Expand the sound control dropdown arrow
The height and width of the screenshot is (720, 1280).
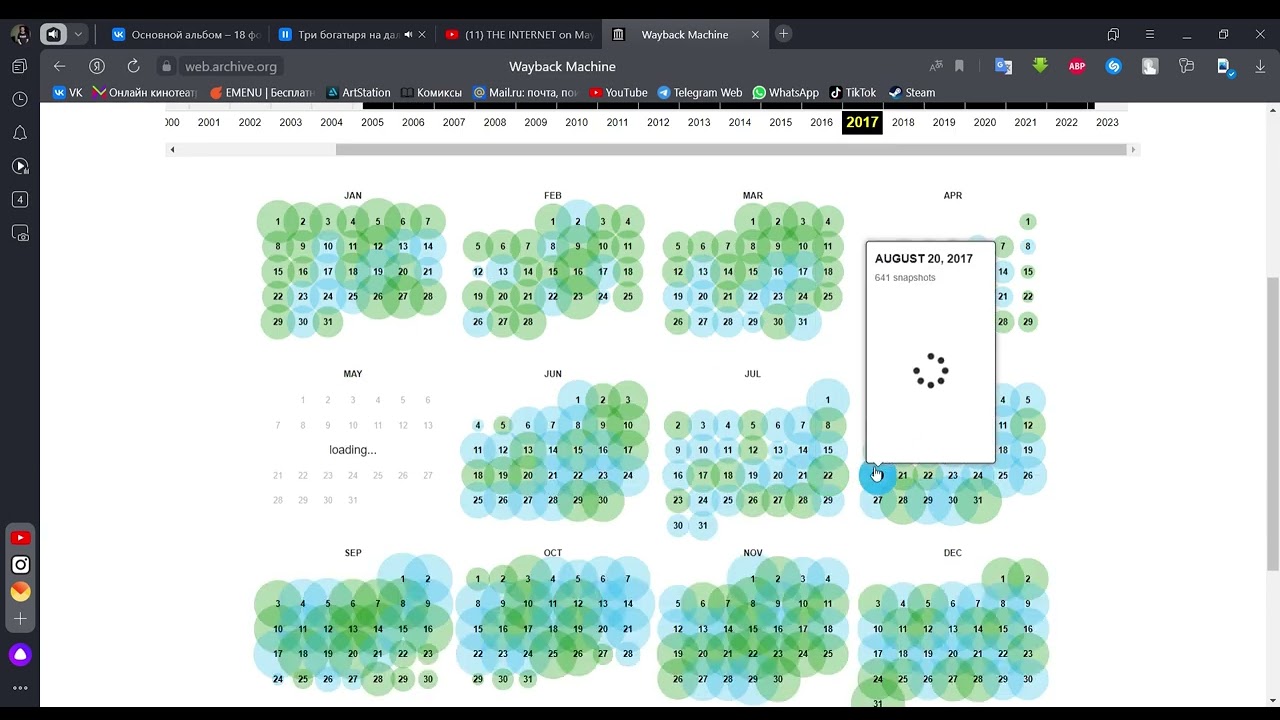click(x=78, y=34)
